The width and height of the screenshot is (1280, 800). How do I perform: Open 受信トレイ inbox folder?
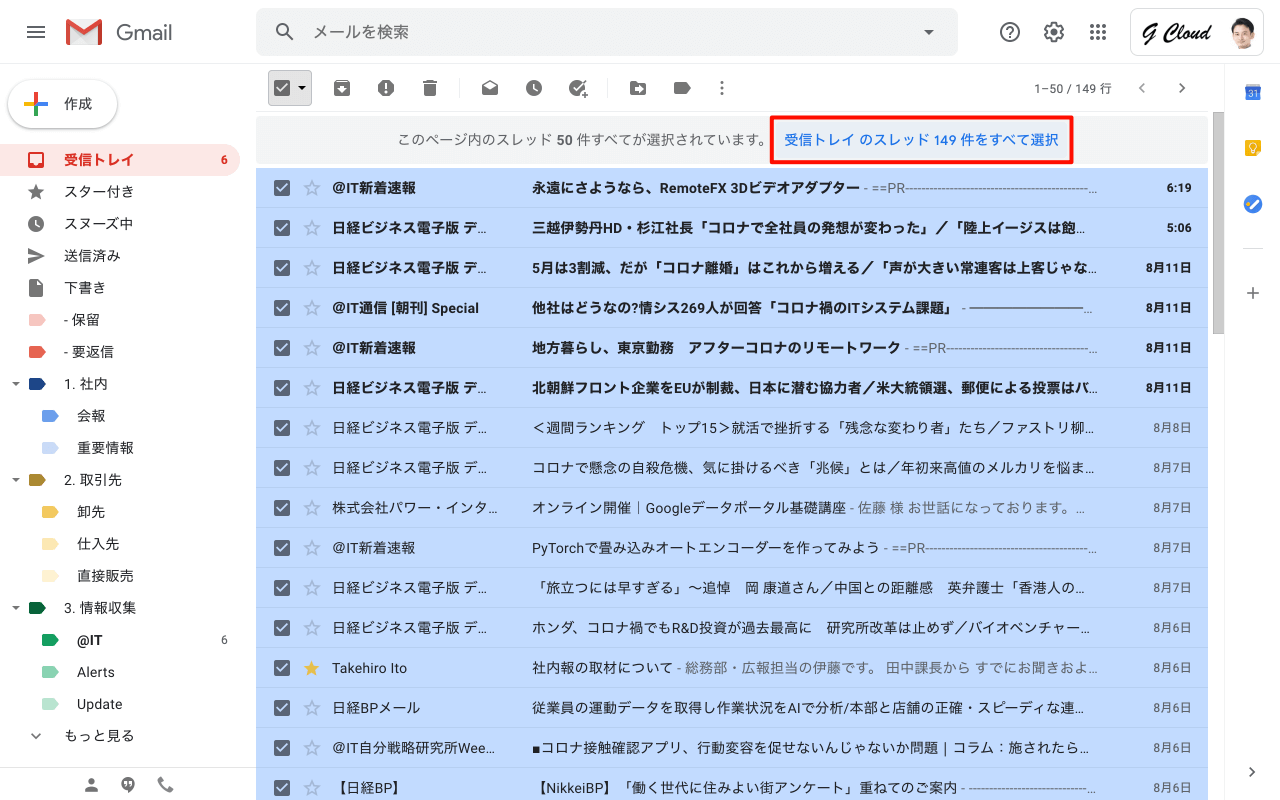pyautogui.click(x=120, y=160)
